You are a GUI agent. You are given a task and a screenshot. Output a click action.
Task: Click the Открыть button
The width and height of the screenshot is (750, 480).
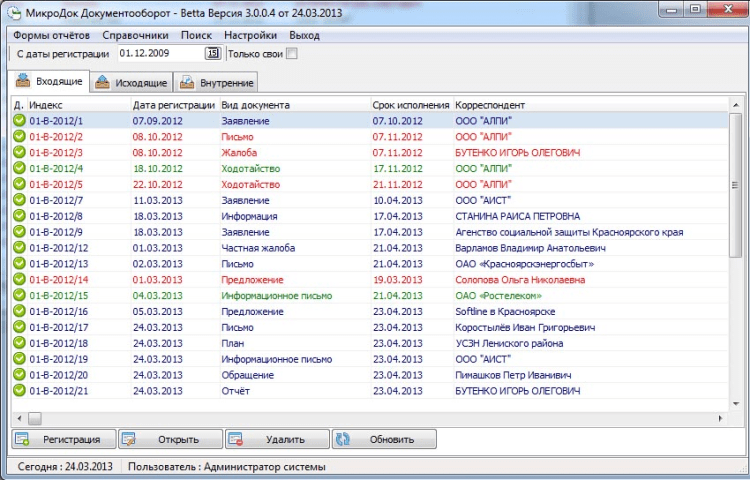171,439
